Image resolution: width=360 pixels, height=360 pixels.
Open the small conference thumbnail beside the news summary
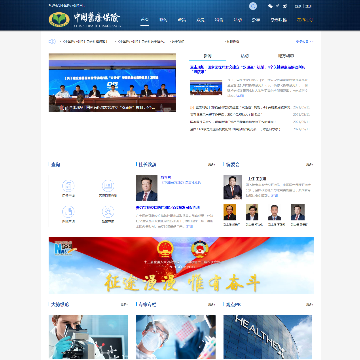(206, 88)
